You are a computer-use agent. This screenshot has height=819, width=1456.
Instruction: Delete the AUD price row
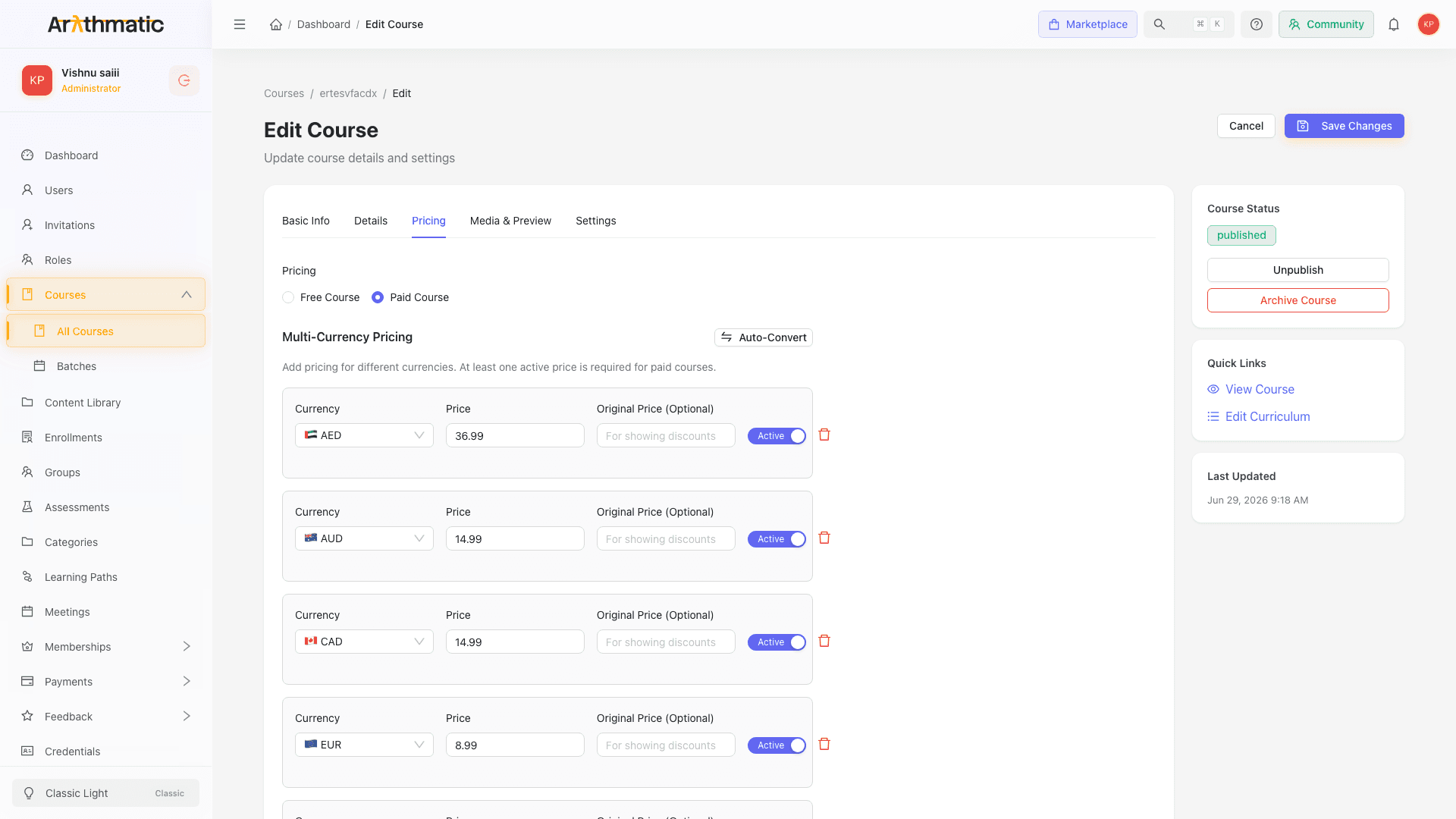pos(824,538)
